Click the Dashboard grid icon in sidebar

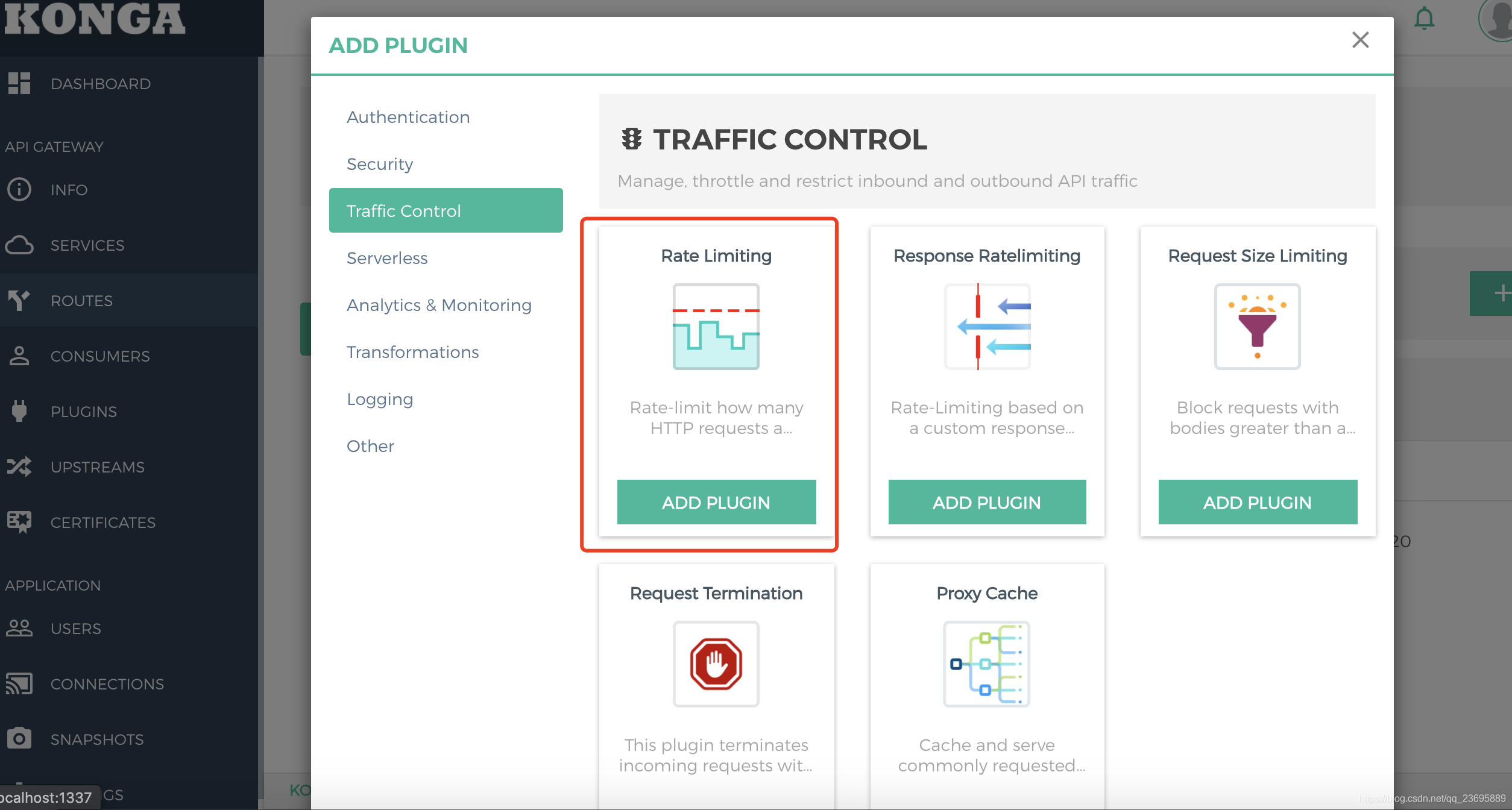(x=22, y=83)
